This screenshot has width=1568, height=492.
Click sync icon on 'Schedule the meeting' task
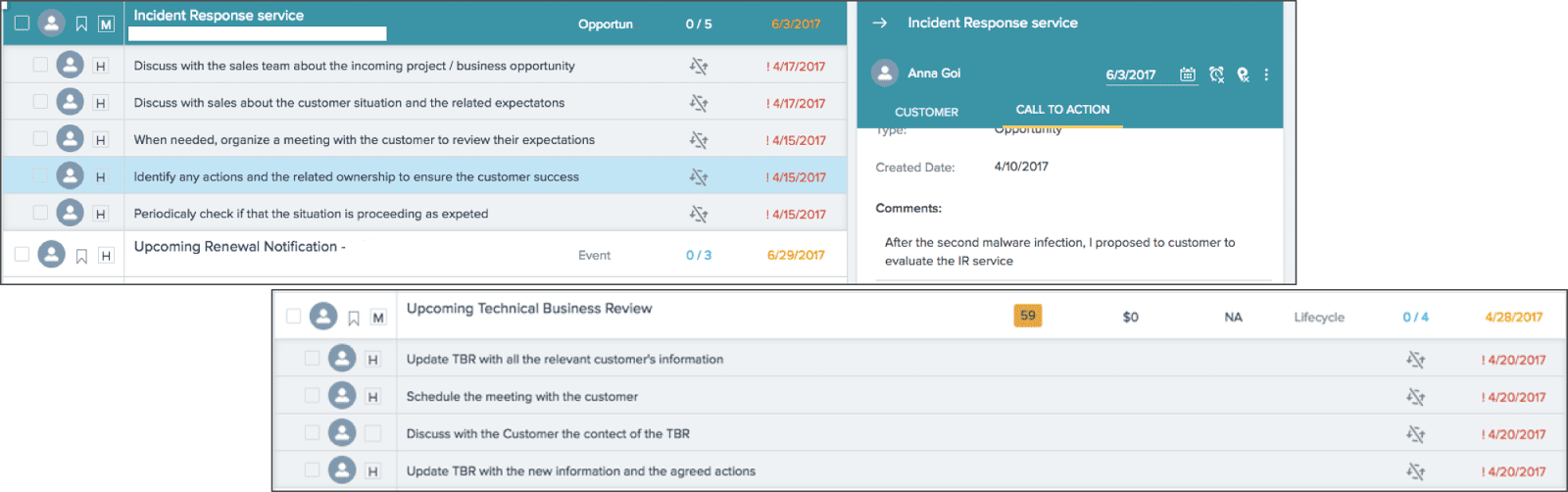coord(1415,397)
